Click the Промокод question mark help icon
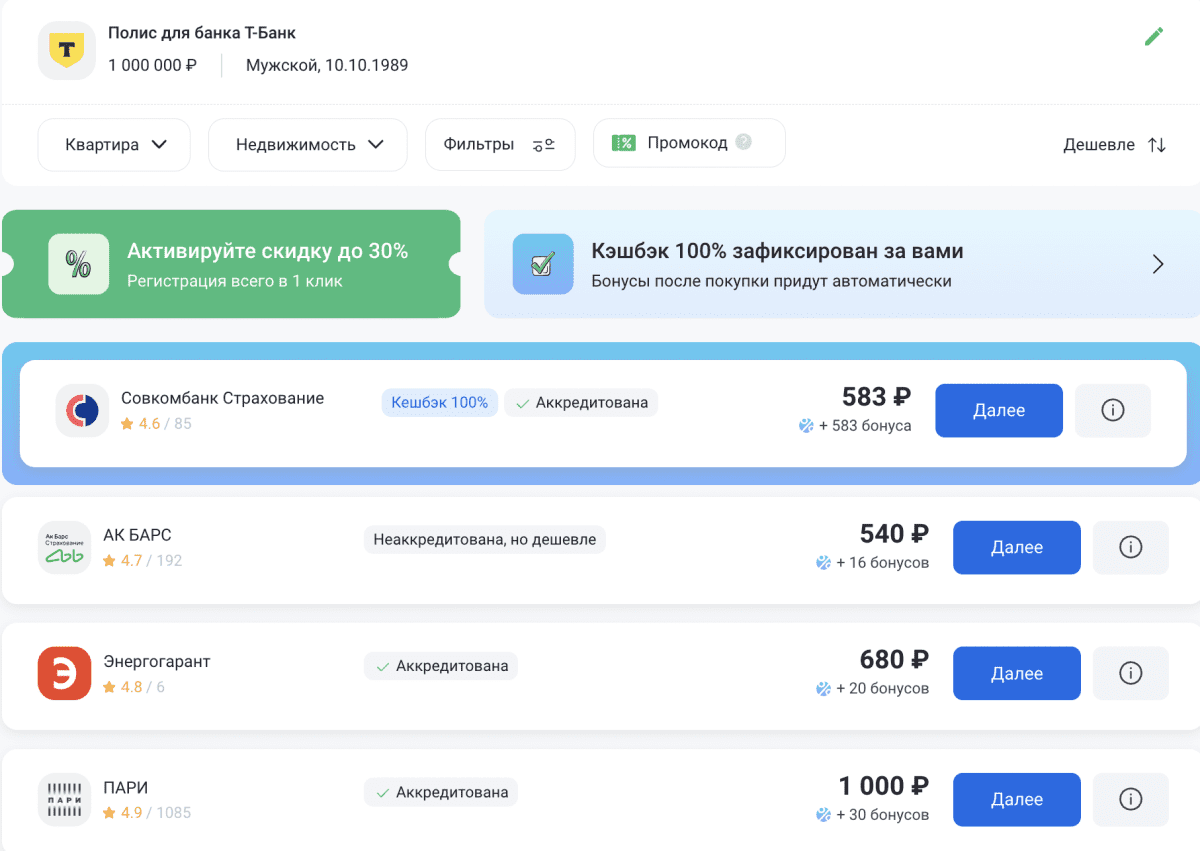The width and height of the screenshot is (1200, 851). pos(743,143)
